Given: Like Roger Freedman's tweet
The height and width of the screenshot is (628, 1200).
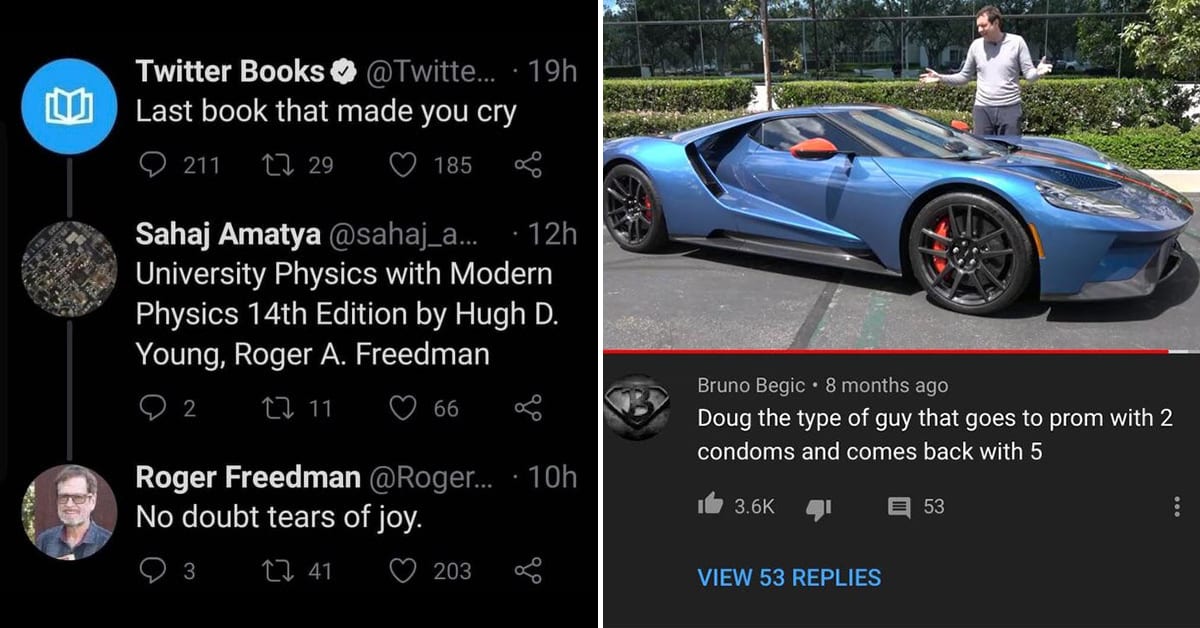Looking at the screenshot, I should tap(402, 570).
